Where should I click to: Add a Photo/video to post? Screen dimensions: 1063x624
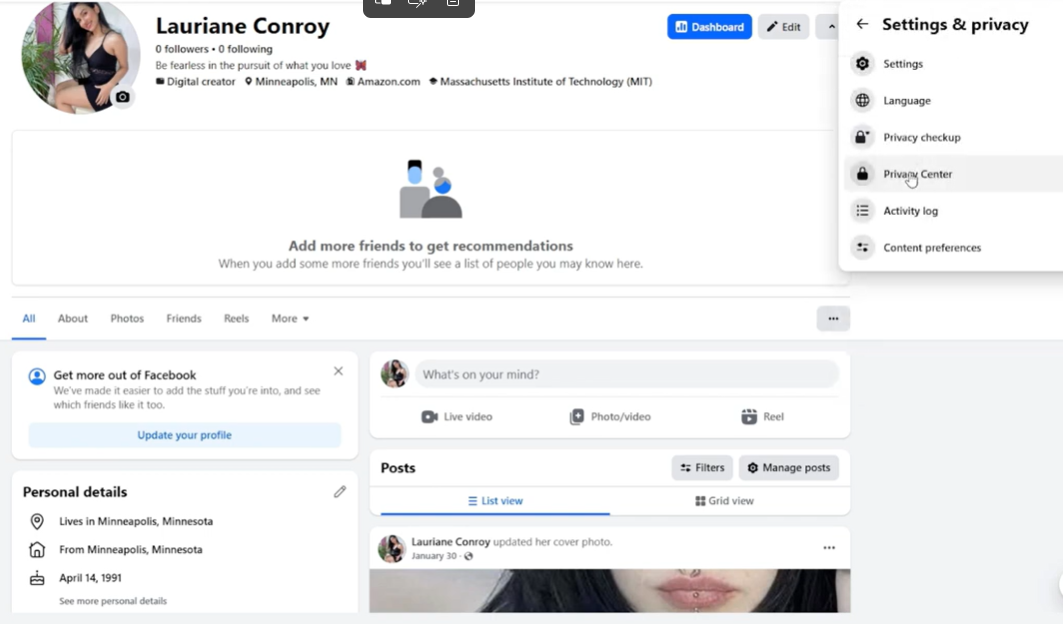609,416
